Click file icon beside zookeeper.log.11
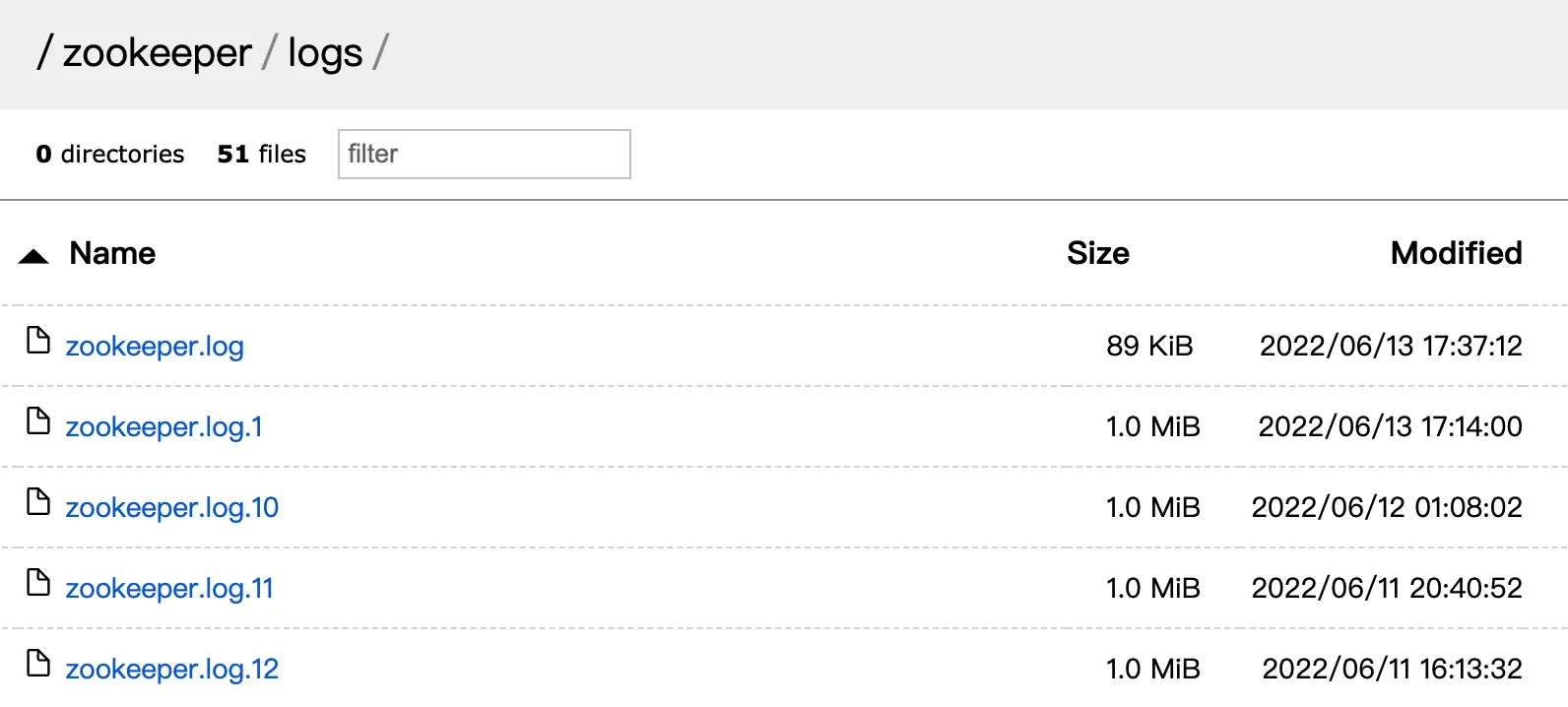 (37, 583)
